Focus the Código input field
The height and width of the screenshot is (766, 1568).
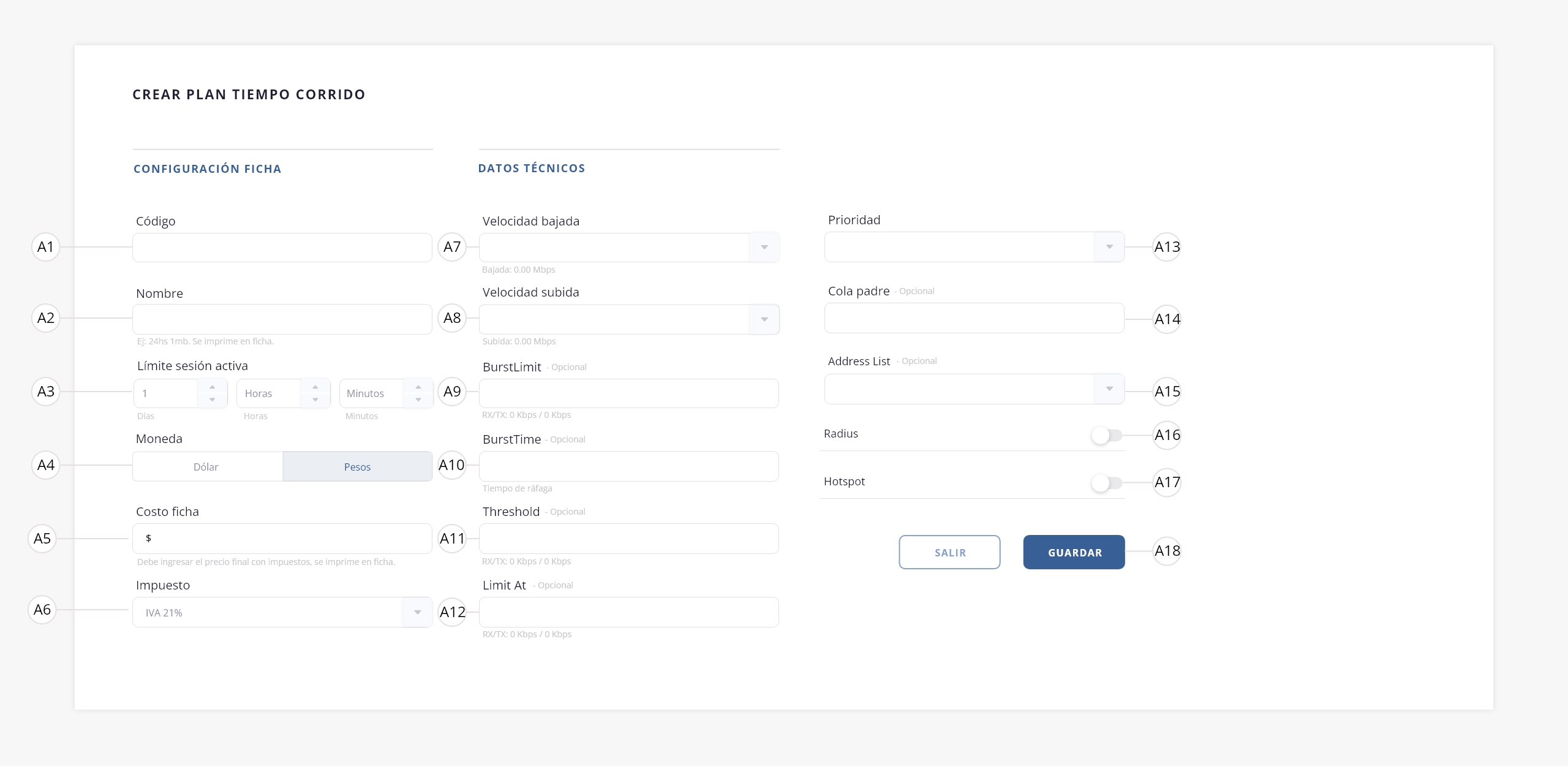(282, 248)
